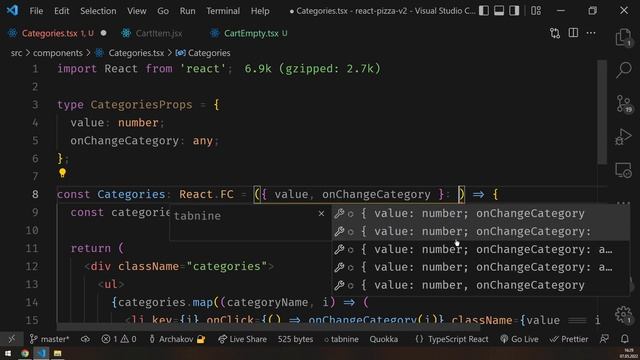Select the first suggestion ending with onChangeCategory
This screenshot has height=360, width=640.
pyautogui.click(x=480, y=213)
